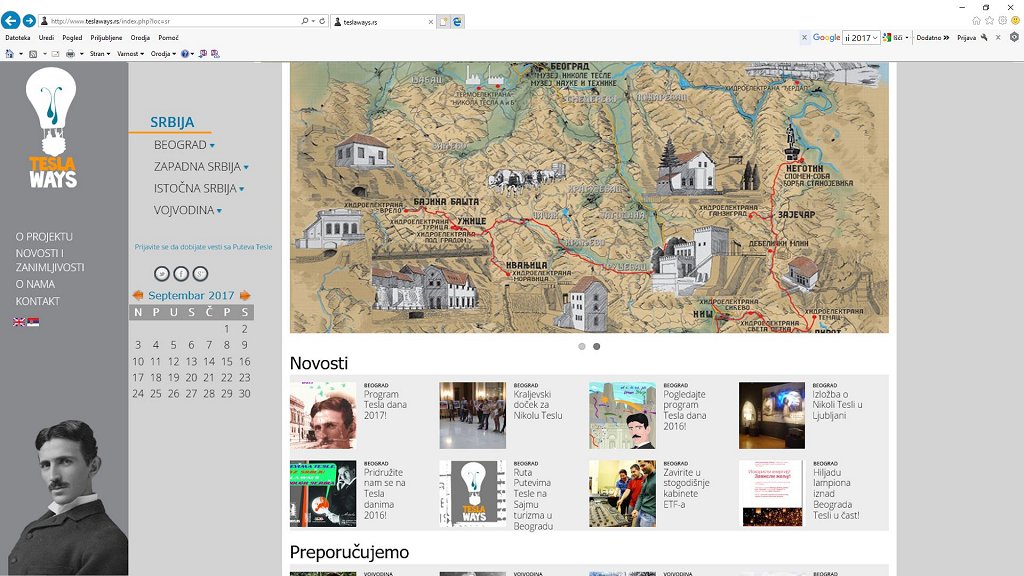Open the Google Plus social icon
Viewport: 1024px width, 576px height.
pos(200,274)
